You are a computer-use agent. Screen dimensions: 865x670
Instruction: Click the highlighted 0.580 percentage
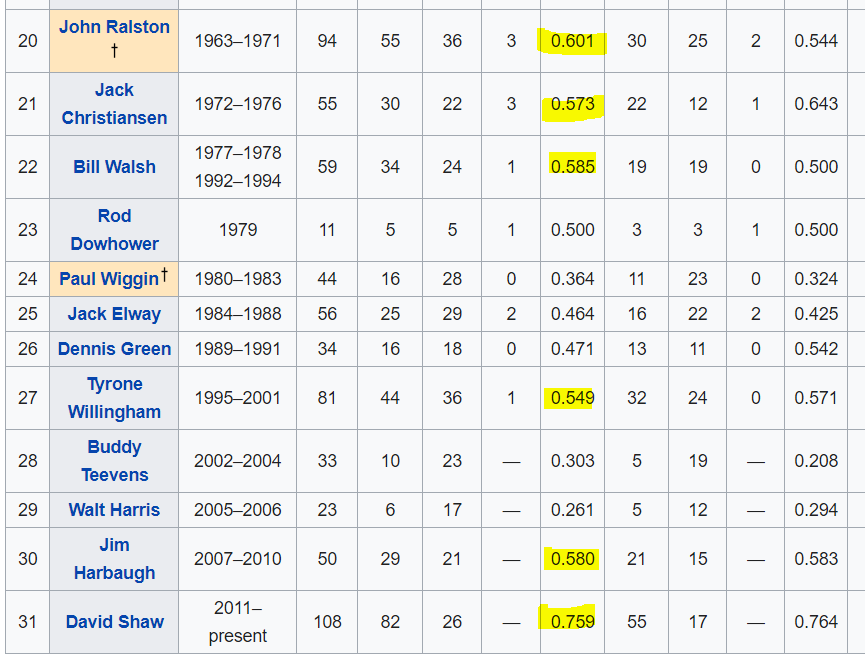573,559
